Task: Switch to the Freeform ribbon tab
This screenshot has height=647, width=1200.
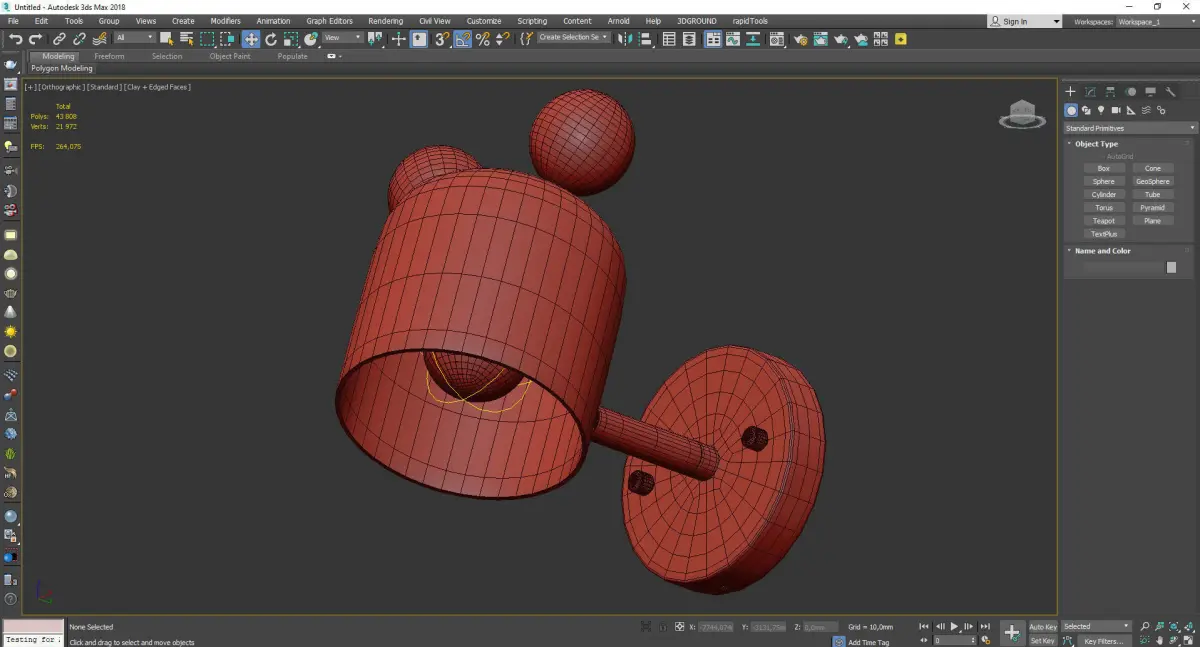Action: [109, 56]
